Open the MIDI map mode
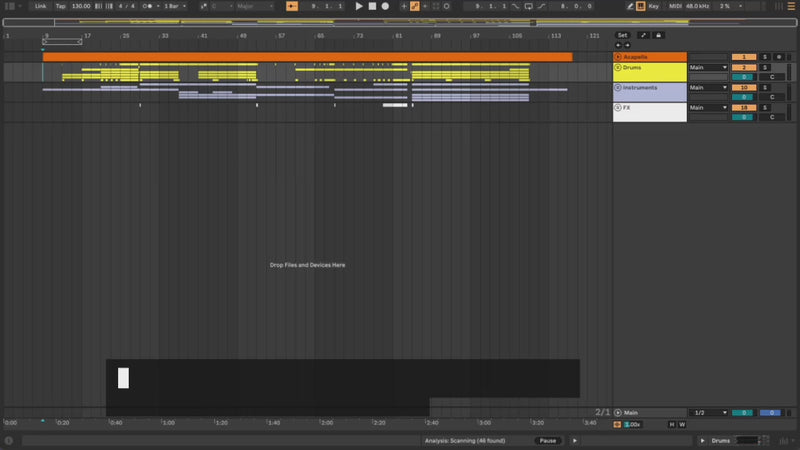The height and width of the screenshot is (450, 800). [675, 6]
